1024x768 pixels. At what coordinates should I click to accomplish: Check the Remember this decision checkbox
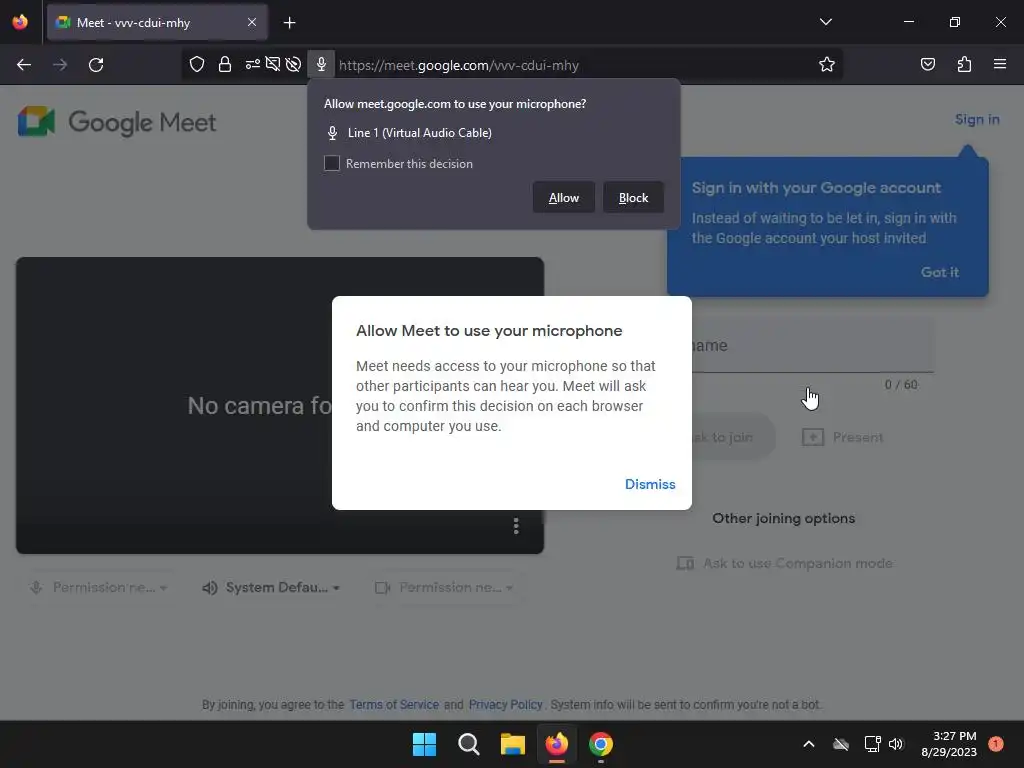point(332,163)
